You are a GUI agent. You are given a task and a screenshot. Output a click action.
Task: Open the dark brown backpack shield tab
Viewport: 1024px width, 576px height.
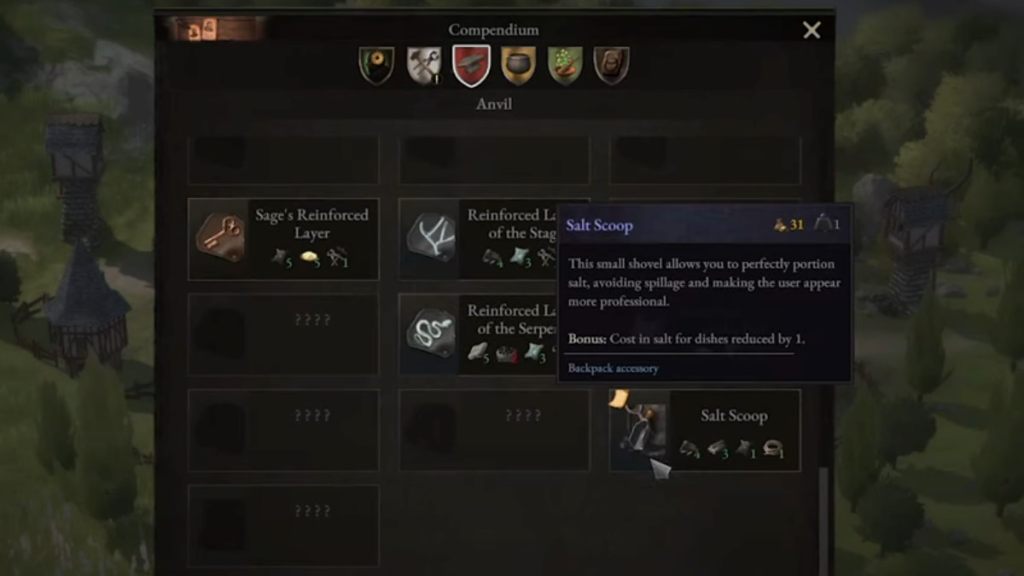[x=612, y=65]
